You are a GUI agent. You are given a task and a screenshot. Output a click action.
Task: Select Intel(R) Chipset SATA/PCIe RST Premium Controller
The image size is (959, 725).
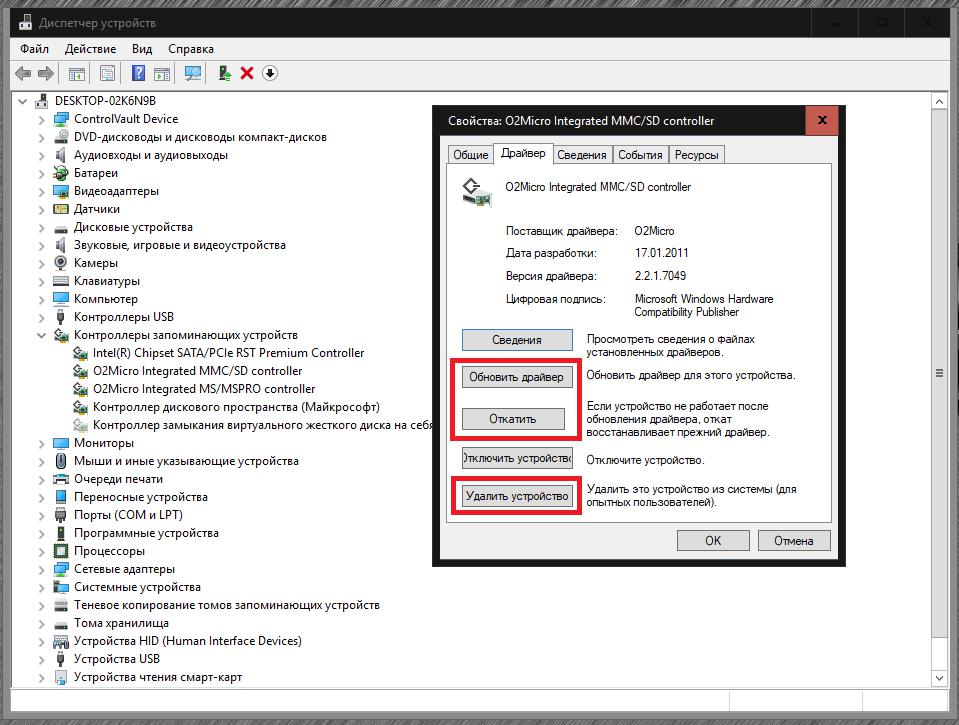(x=228, y=353)
